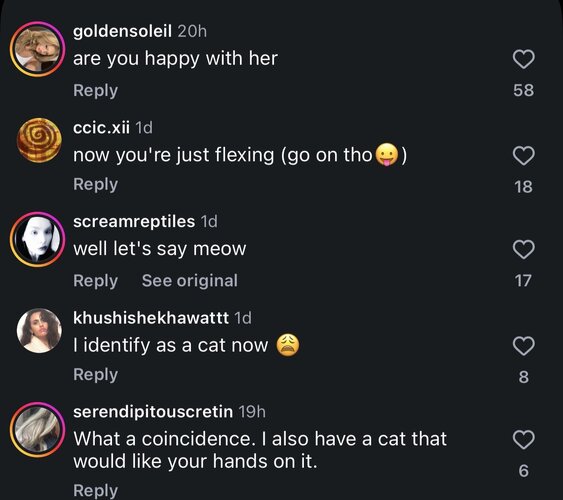Heart khushishekhawattt's cat comment
563x500 pixels.
524,346
